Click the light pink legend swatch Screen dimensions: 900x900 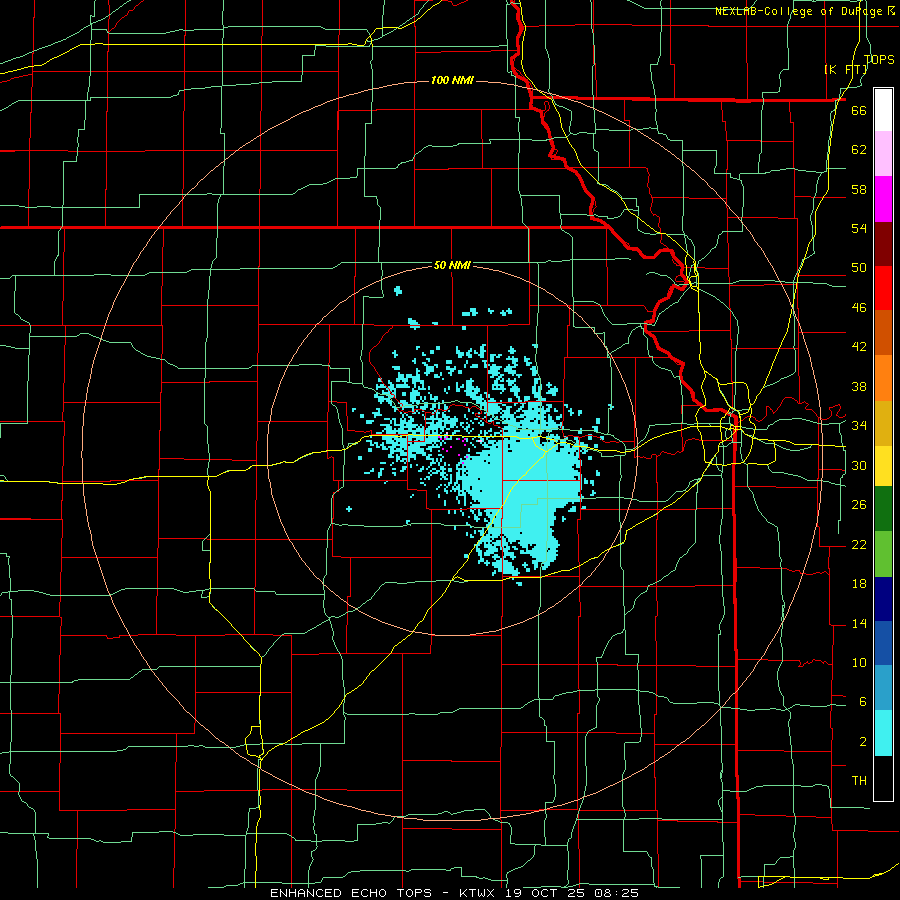(883, 154)
